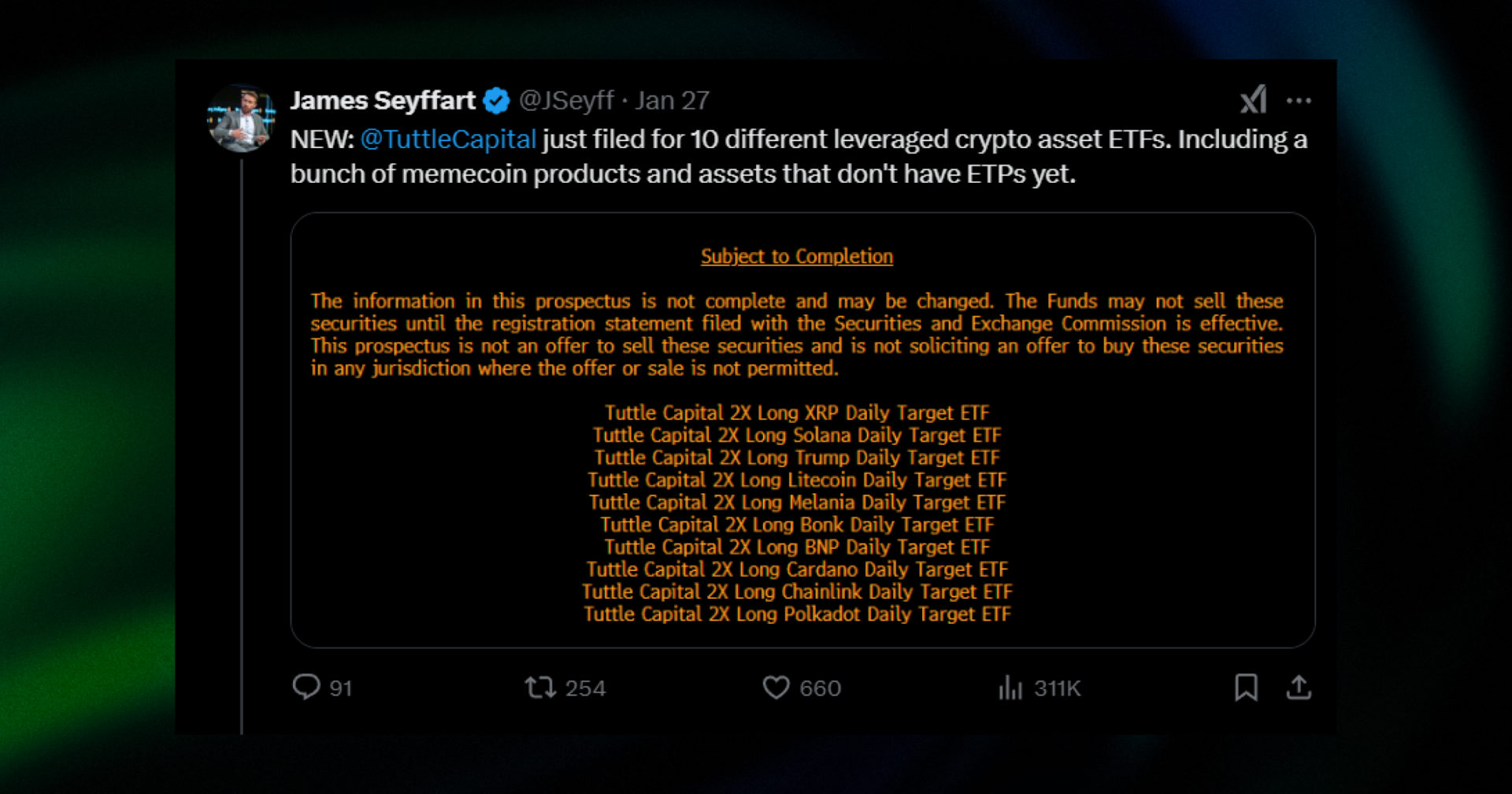This screenshot has width=1512, height=794.
Task: Click the name James Seyffart
Action: click(x=384, y=100)
